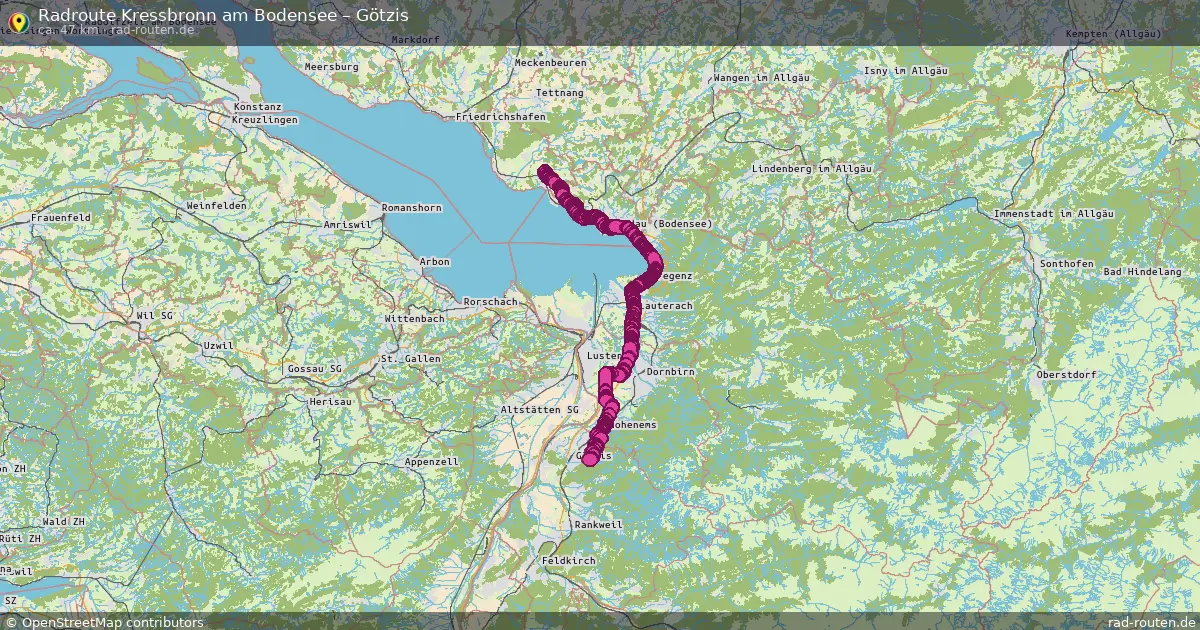Click the route start marker near Kressbronn
The image size is (1200, 630).
coord(545,172)
